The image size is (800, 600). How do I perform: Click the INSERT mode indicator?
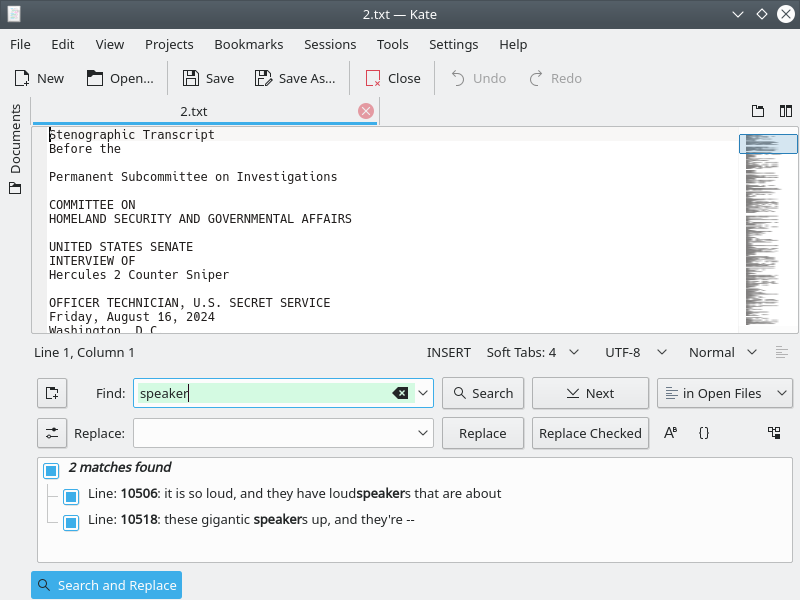[448, 353]
